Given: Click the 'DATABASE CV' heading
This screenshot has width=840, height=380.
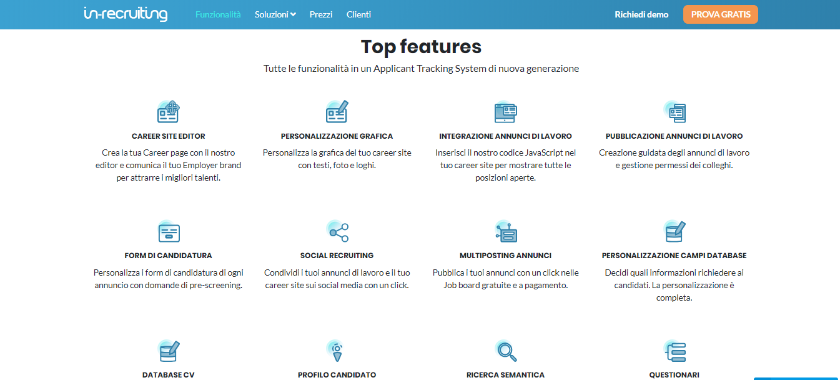Looking at the screenshot, I should [168, 375].
